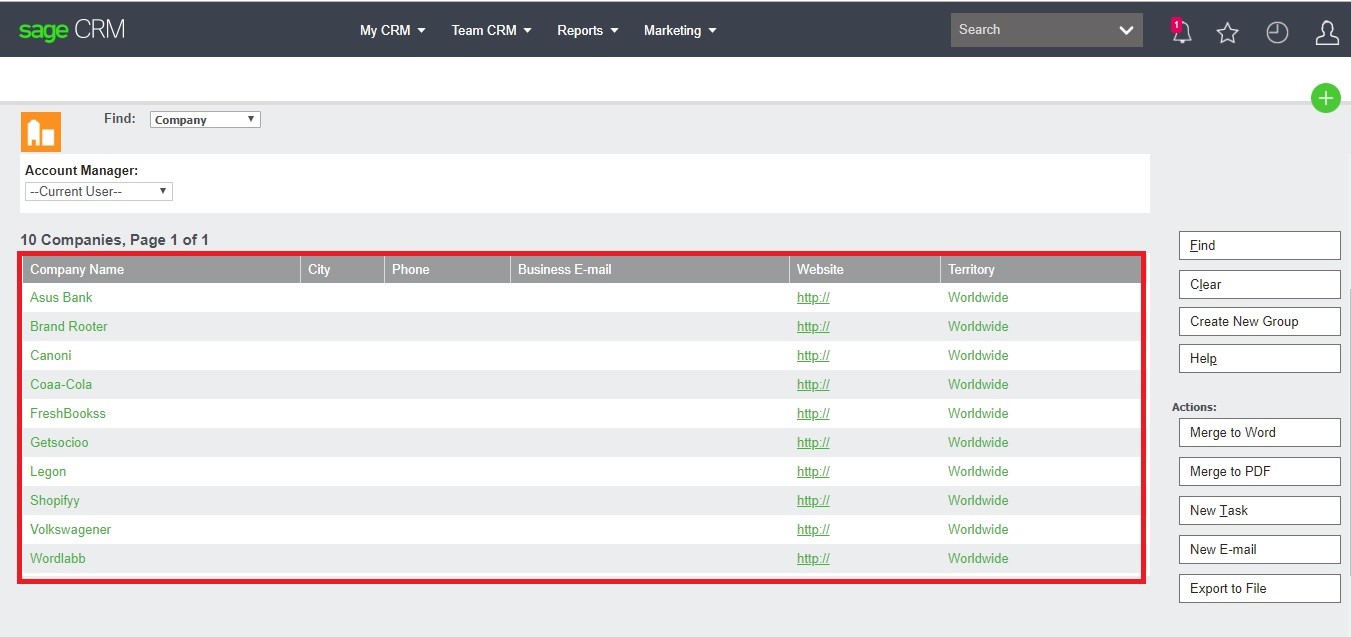Image resolution: width=1351 pixels, height=637 pixels.
Task: Click the Sage CRM logo
Action: 72,30
